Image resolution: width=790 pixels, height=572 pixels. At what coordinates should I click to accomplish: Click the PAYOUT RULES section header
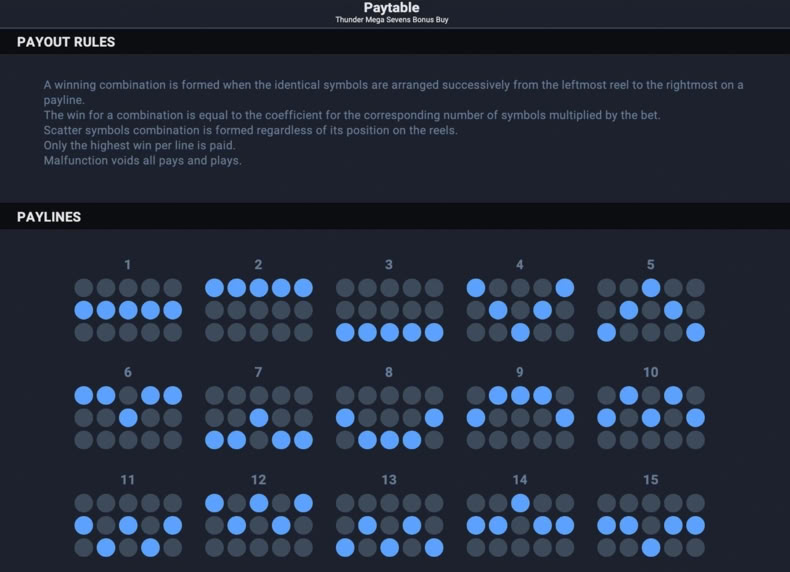[x=66, y=42]
